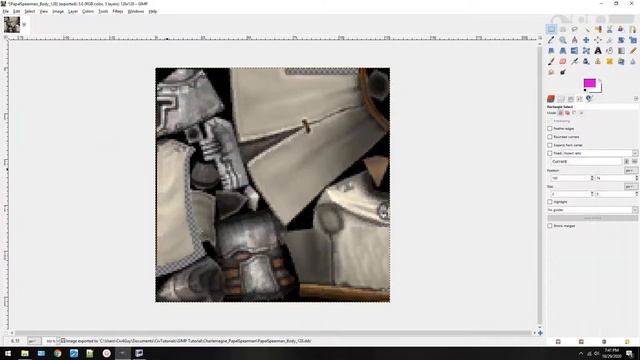Select the Smudge tool

click(551, 72)
